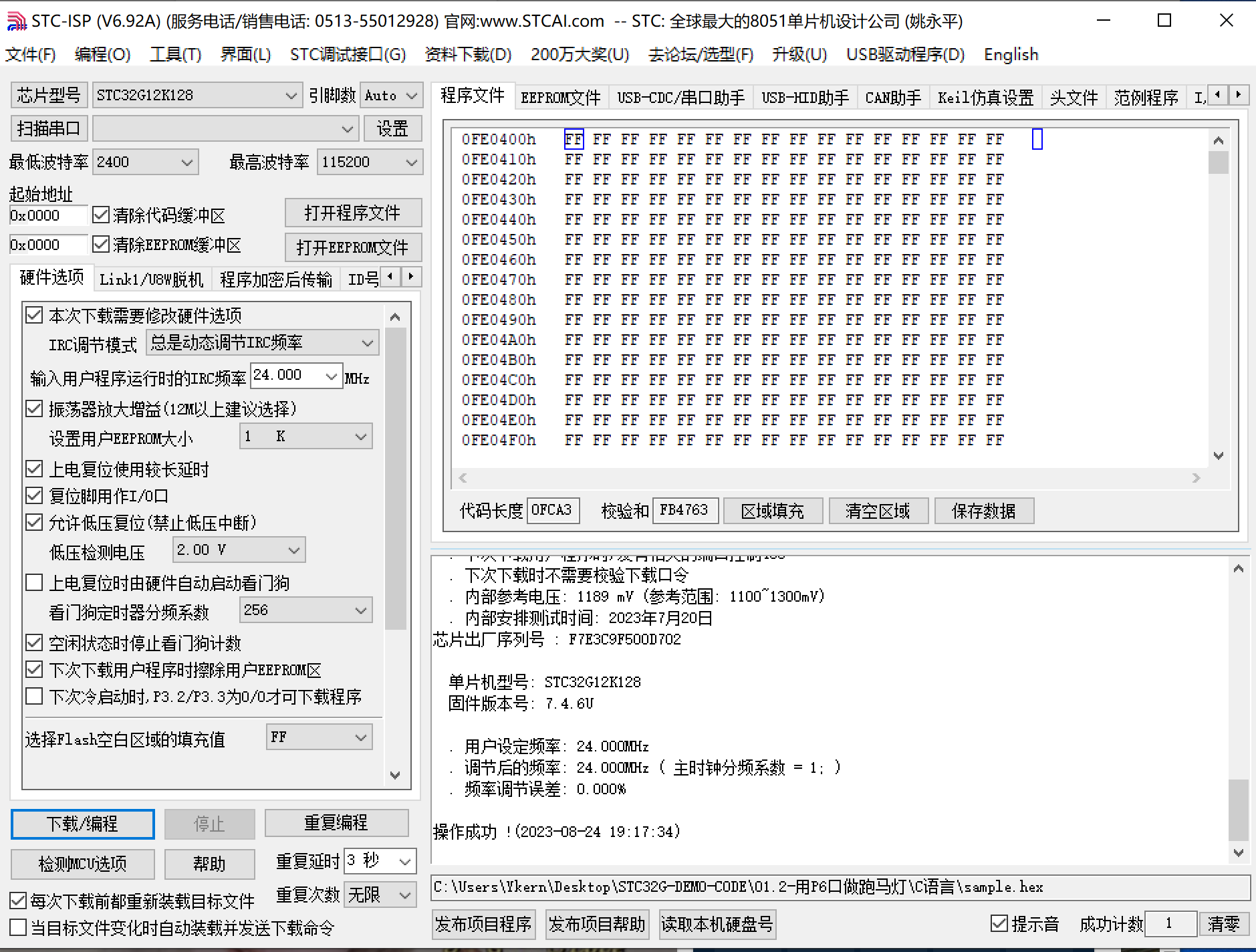Screen dimensions: 1256x952
Task: Open 最高波特率 115200 dropdown
Action: click(x=370, y=162)
